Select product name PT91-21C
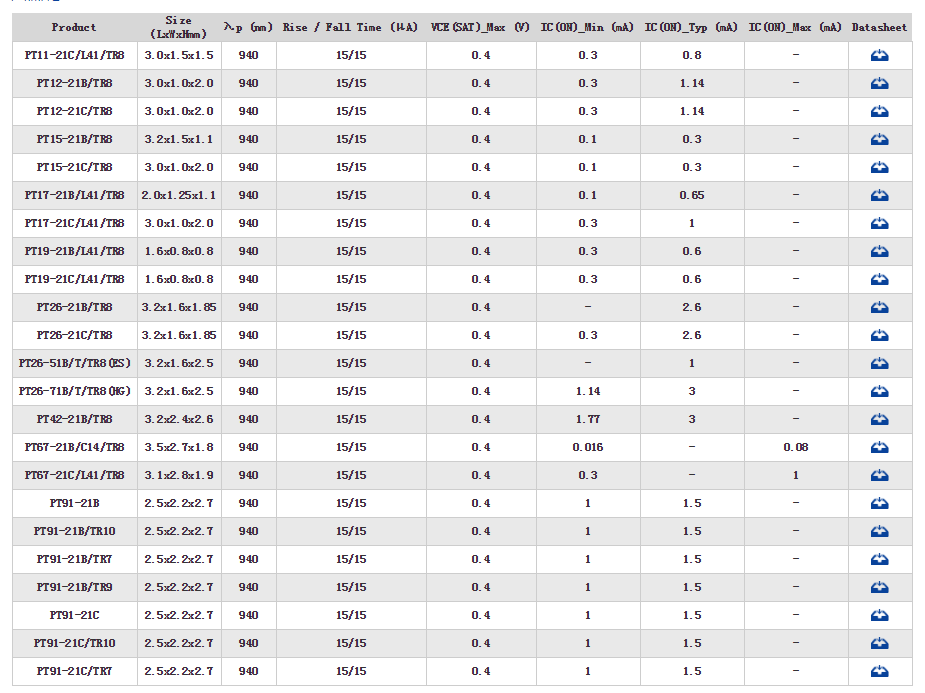Screen dimensions: 925x693 tap(74, 616)
